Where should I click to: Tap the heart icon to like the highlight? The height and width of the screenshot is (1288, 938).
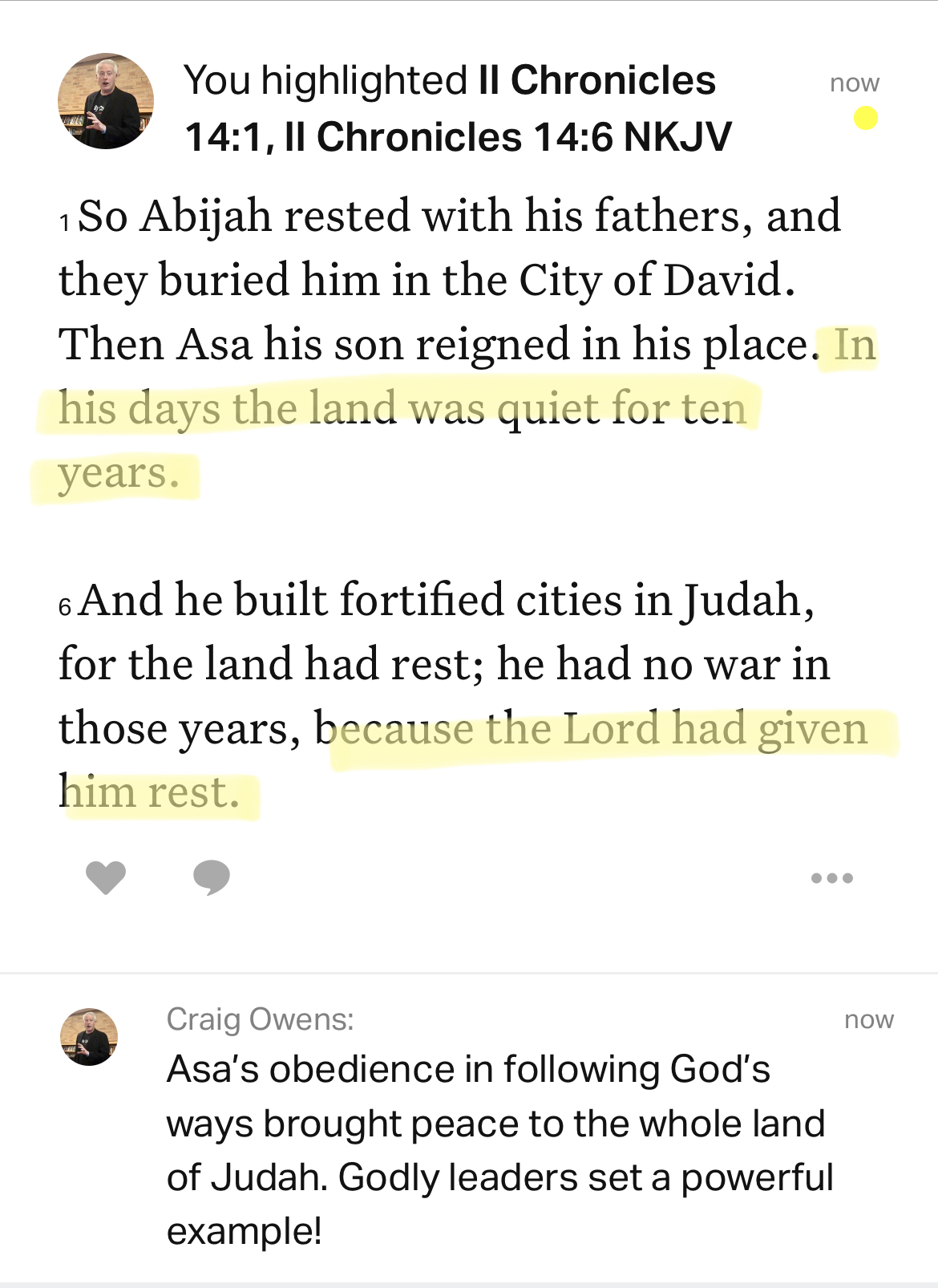(106, 877)
